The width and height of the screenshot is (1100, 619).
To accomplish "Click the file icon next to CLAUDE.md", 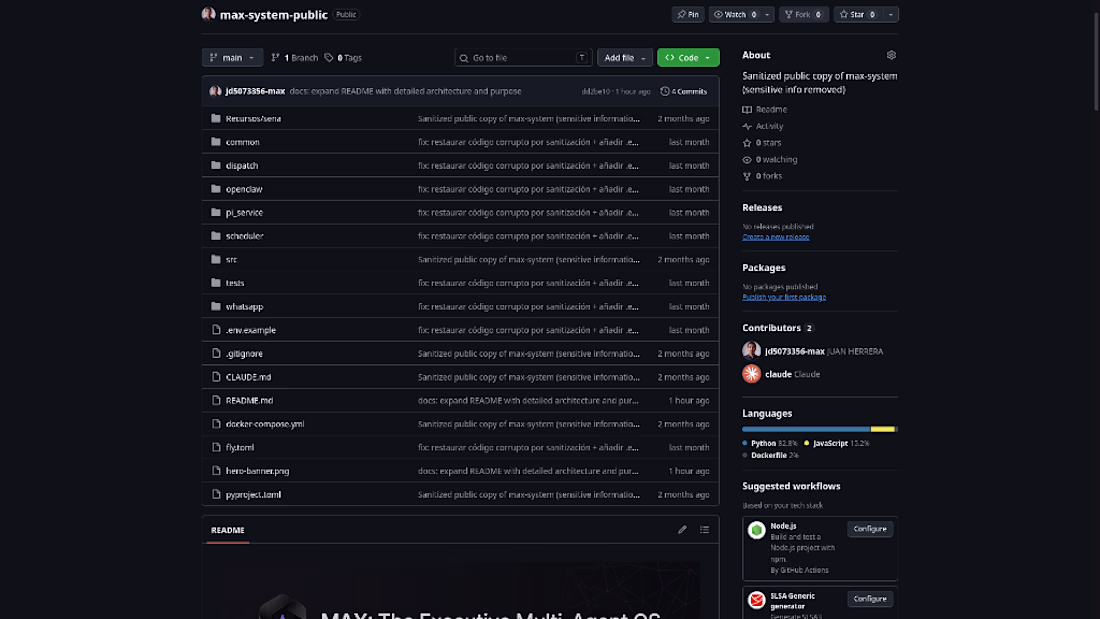I will coord(216,377).
